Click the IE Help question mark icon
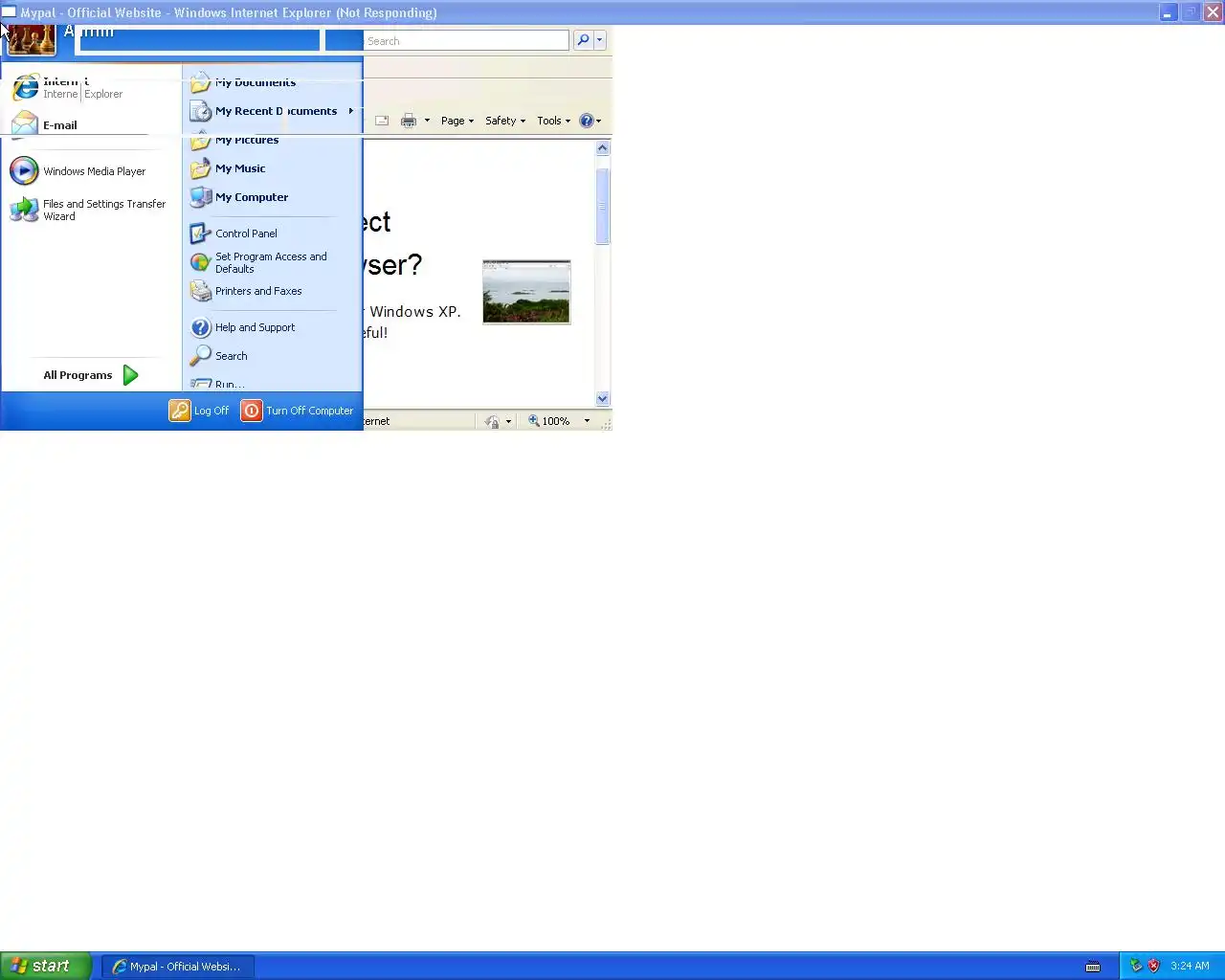Image resolution: width=1225 pixels, height=980 pixels. pyautogui.click(x=587, y=121)
